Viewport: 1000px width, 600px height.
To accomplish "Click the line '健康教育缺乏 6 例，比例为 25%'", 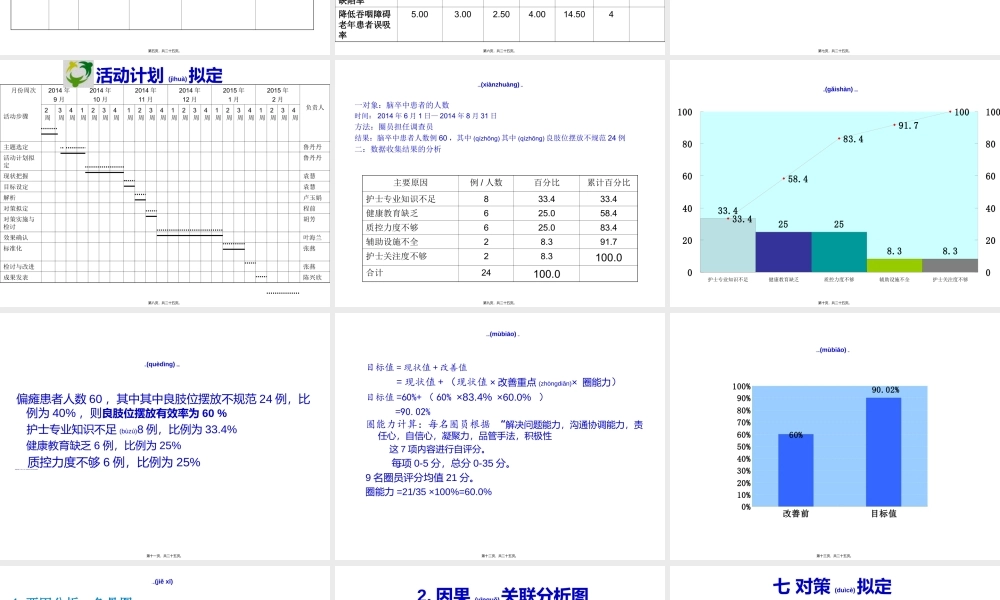I will pyautogui.click(x=103, y=446).
